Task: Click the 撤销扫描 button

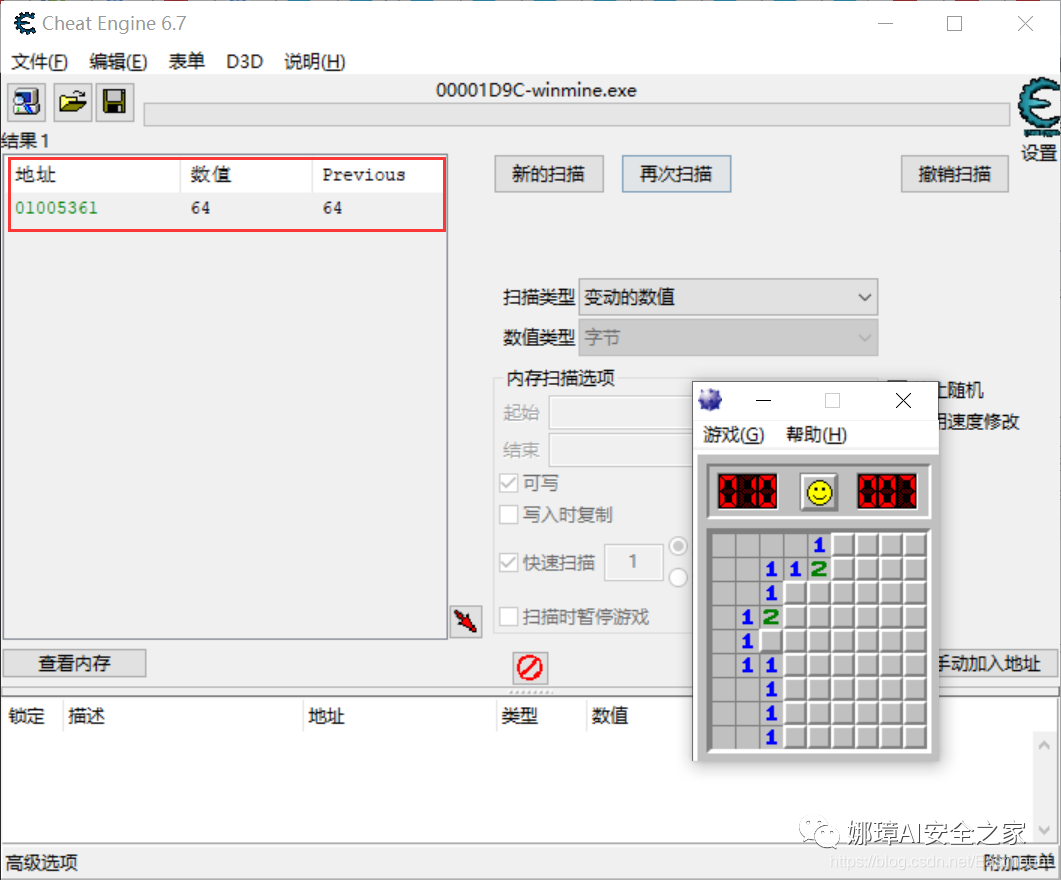Action: coord(954,174)
